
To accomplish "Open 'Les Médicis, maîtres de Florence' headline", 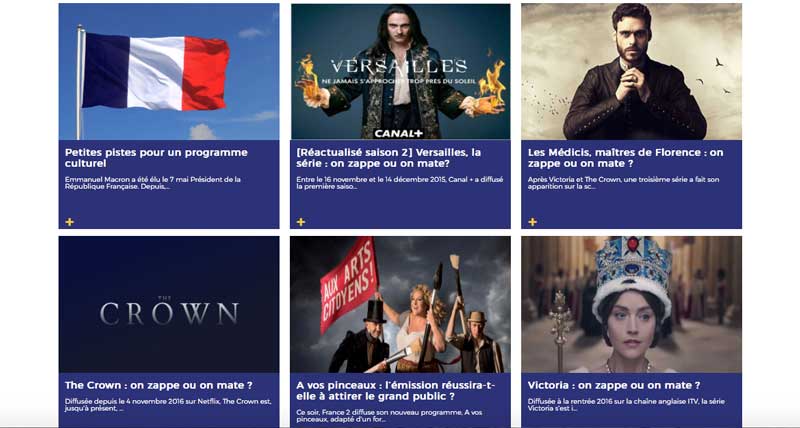I will click(x=626, y=158).
